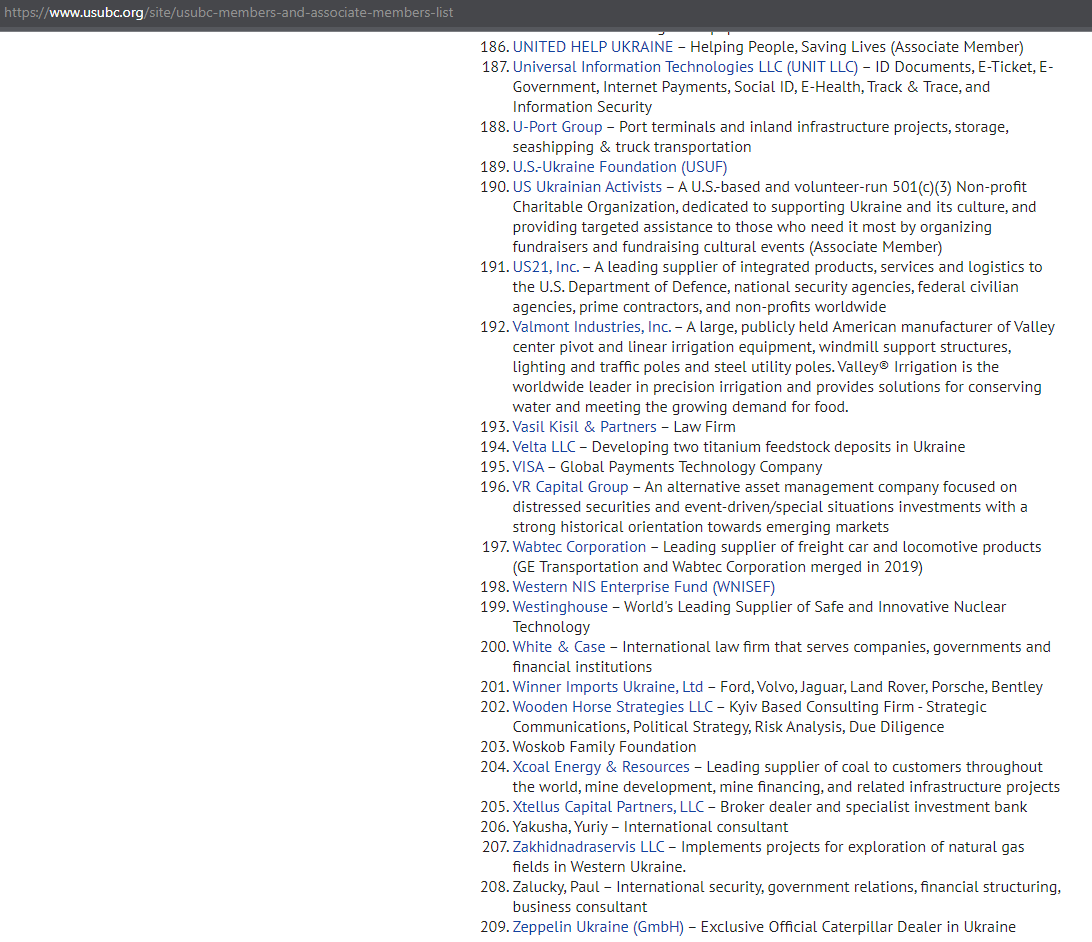Open the UNITED HELP UKRAINE link
Screen dimensions: 1092x942
click(x=593, y=47)
